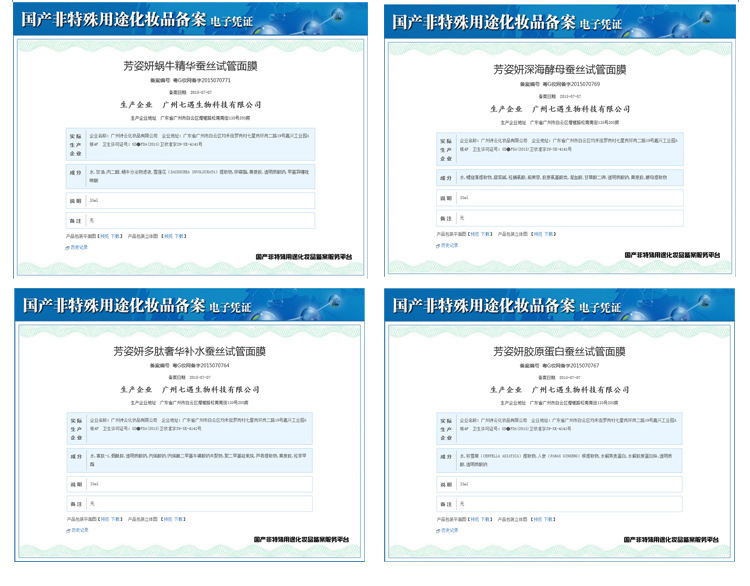The height and width of the screenshot is (586, 750).
Task: Click the 说明 field on the 蜗牛精华 certificate
Action: [200, 200]
